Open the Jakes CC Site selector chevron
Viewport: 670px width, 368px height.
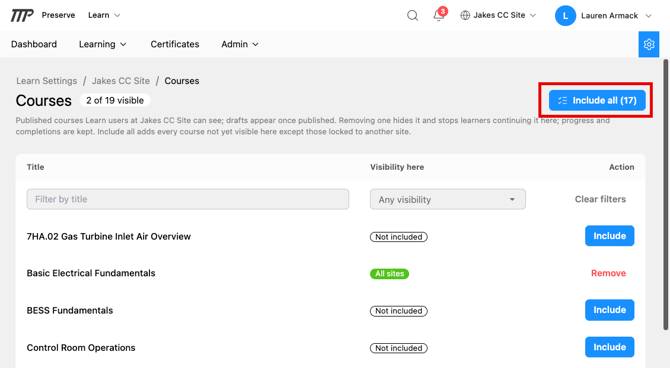point(533,15)
